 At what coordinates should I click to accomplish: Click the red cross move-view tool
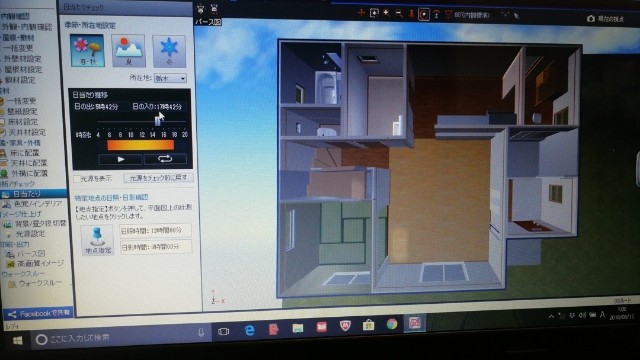(361, 13)
